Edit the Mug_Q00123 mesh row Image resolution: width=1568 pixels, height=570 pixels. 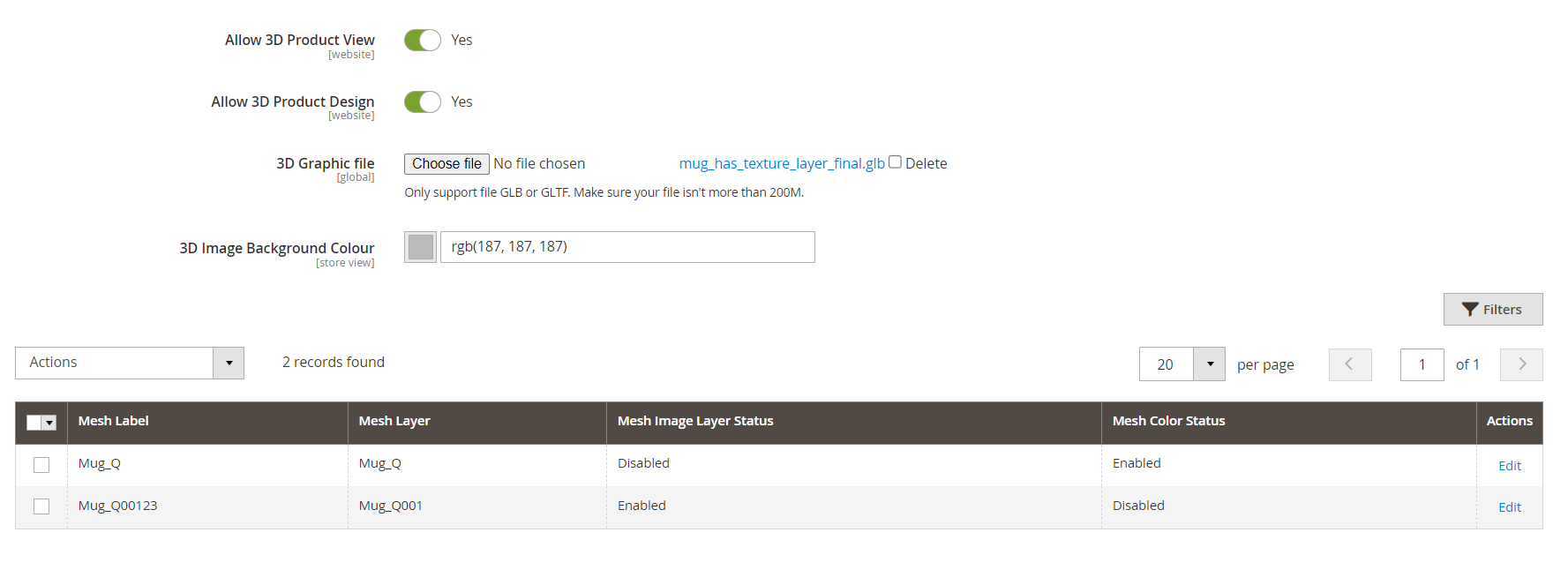point(1509,507)
